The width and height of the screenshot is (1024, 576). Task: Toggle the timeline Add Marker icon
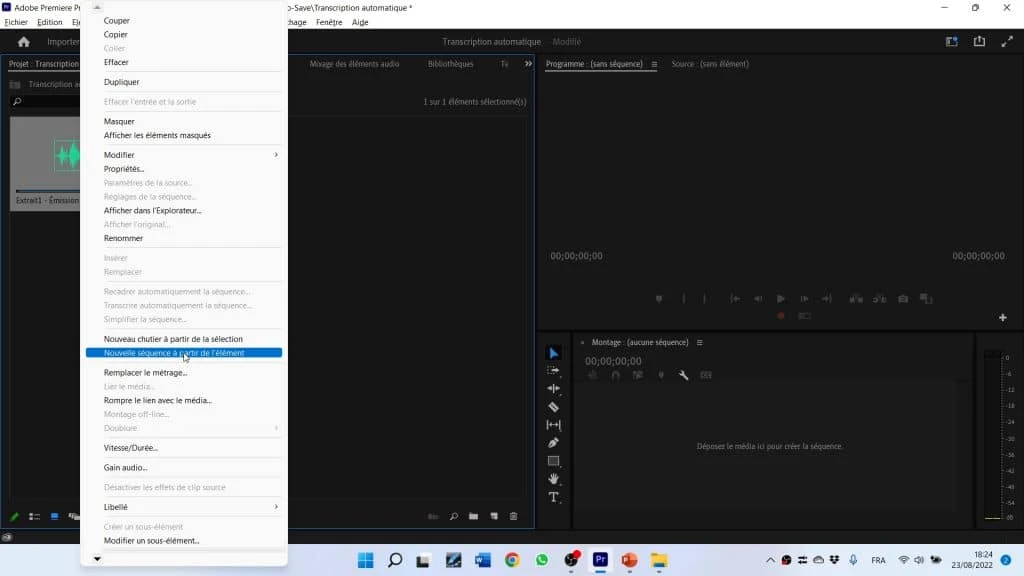coord(661,376)
